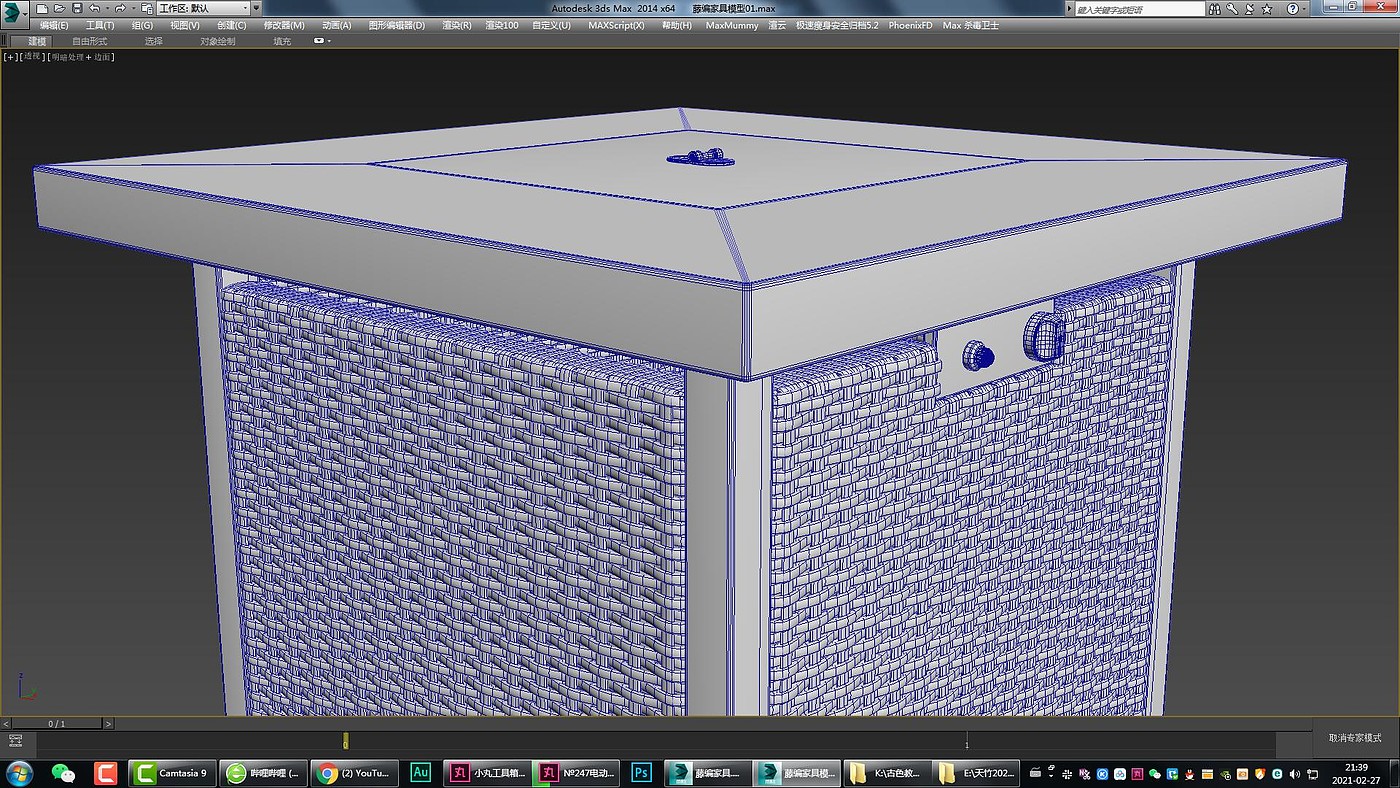Toggle the mini curve editor on the timeline
Image resolution: width=1400 pixels, height=788 pixels.
coord(15,741)
